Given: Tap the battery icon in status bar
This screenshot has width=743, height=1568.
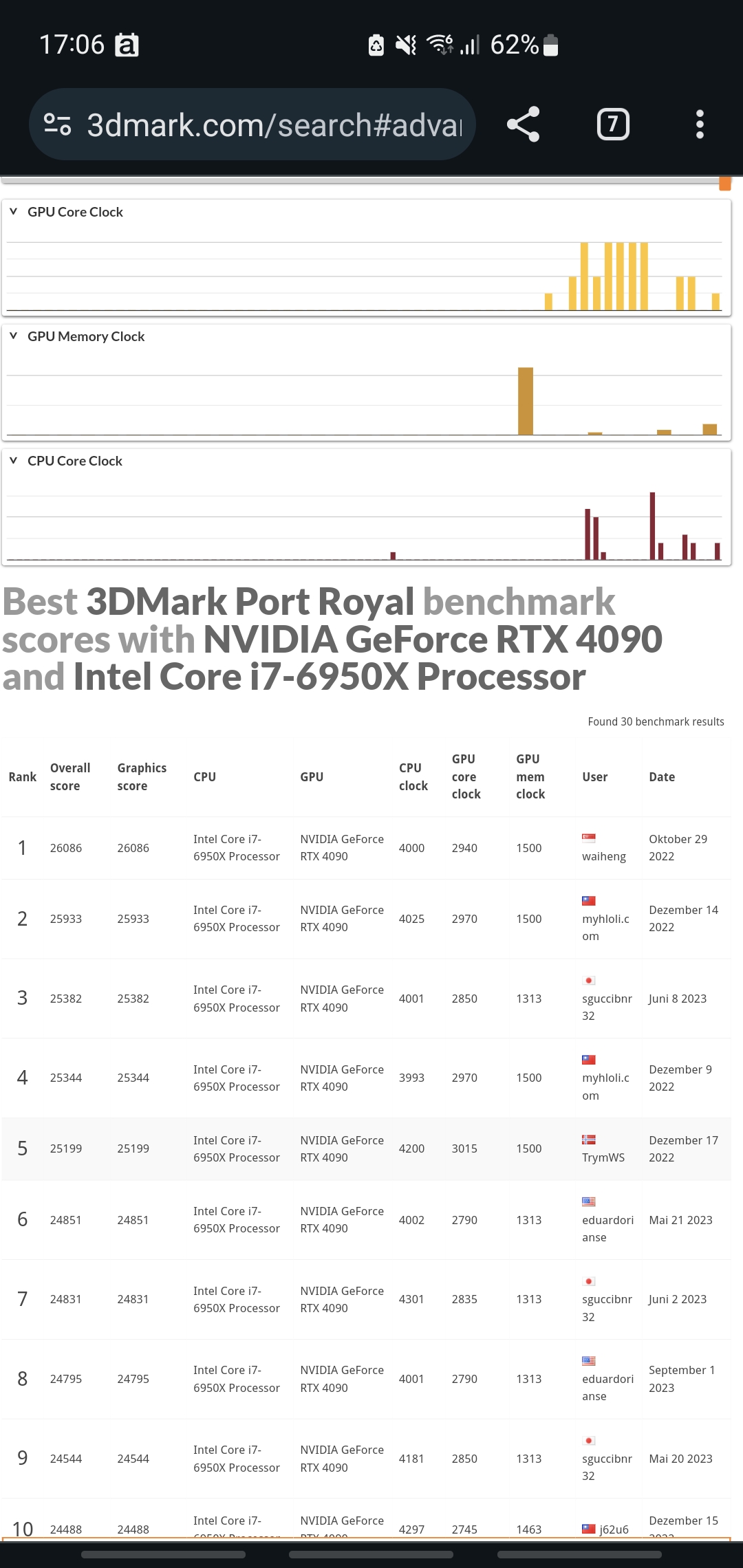Looking at the screenshot, I should pyautogui.click(x=550, y=45).
